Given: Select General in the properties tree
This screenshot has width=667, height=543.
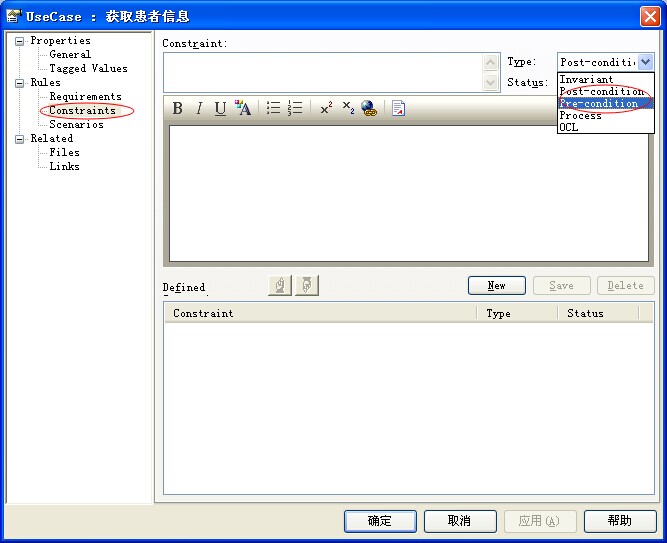Looking at the screenshot, I should [x=70, y=54].
